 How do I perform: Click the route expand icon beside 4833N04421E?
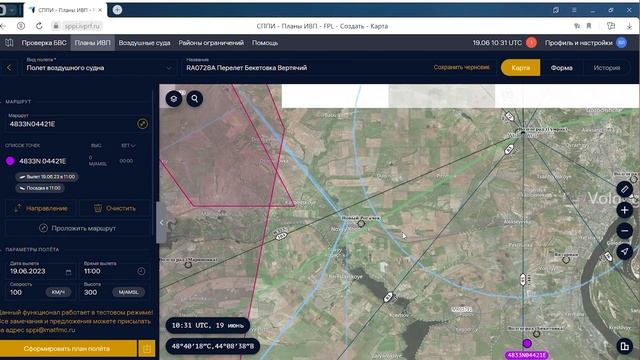click(142, 124)
